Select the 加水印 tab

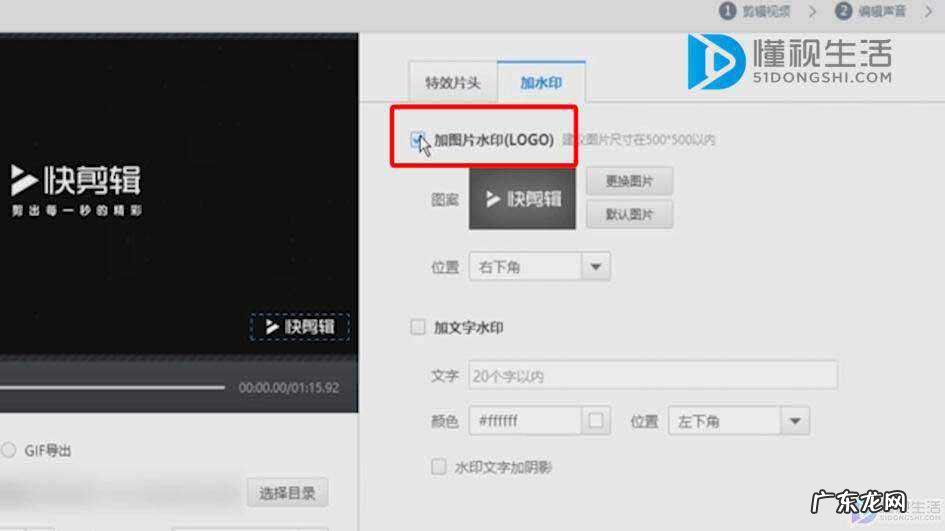tap(541, 81)
